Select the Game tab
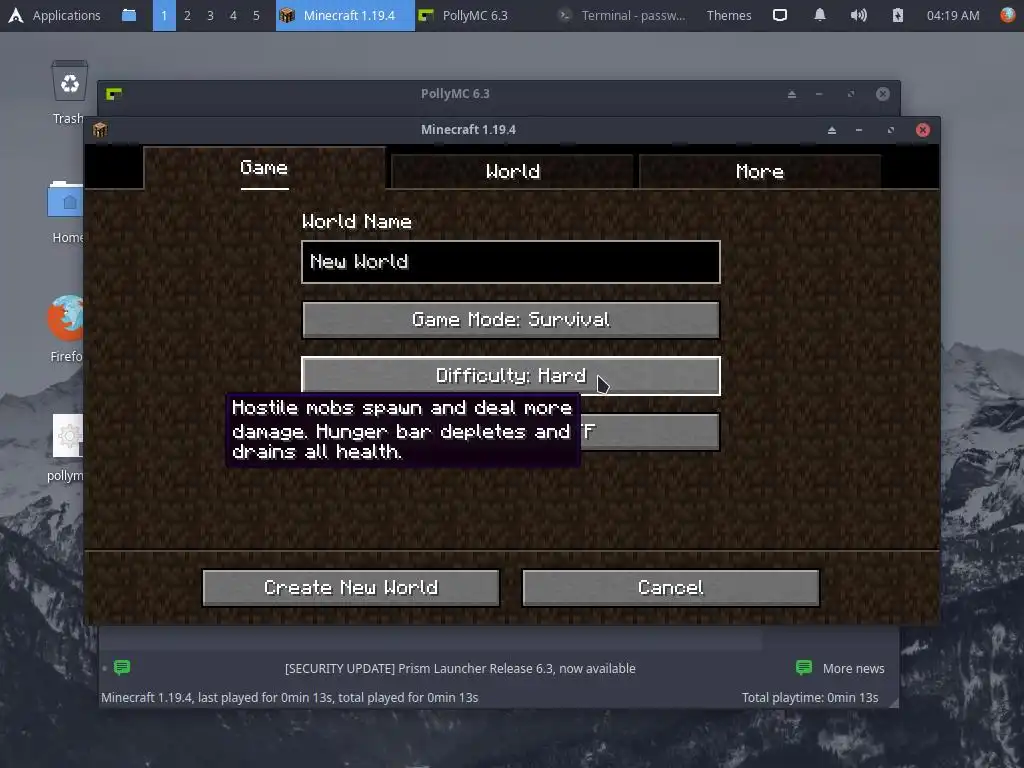 pyautogui.click(x=264, y=168)
